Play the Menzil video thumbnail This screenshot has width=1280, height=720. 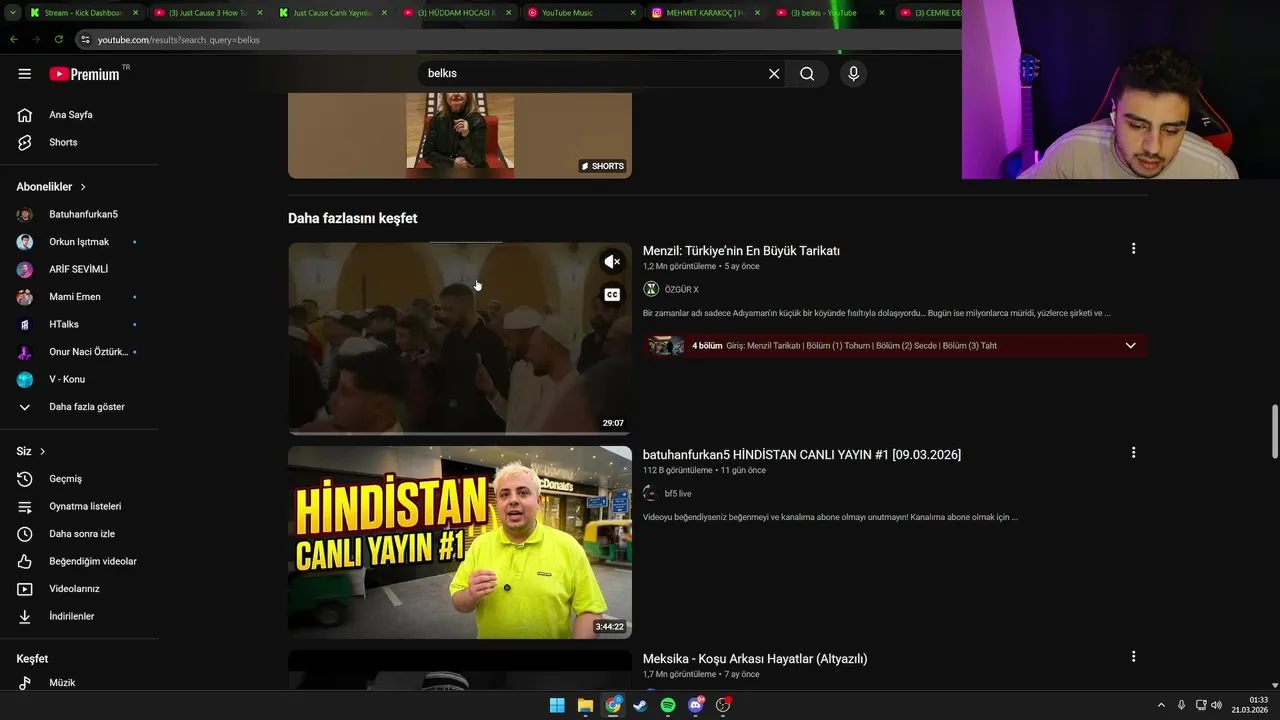pos(460,338)
